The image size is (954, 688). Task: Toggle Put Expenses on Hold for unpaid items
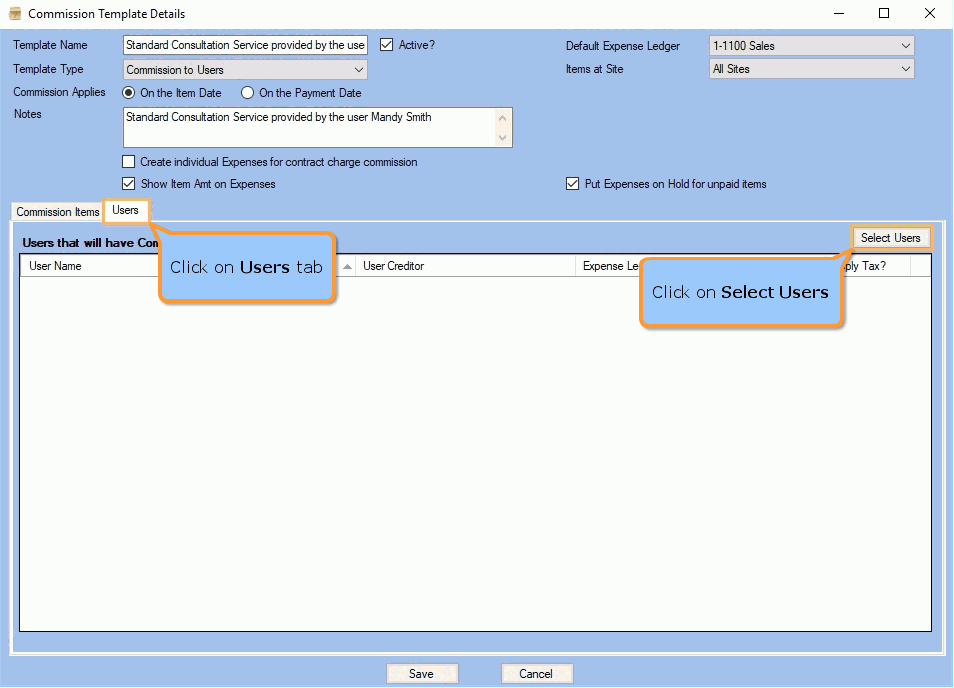coord(573,184)
